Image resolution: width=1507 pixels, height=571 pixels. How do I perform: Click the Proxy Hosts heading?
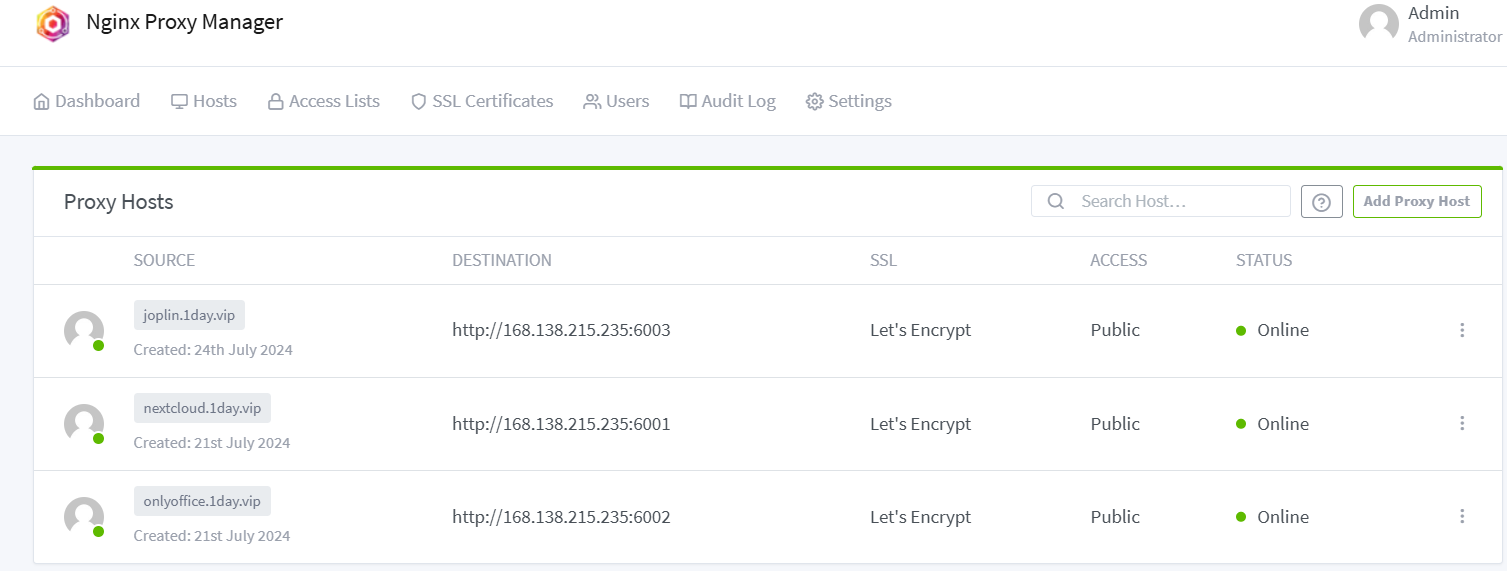(119, 202)
